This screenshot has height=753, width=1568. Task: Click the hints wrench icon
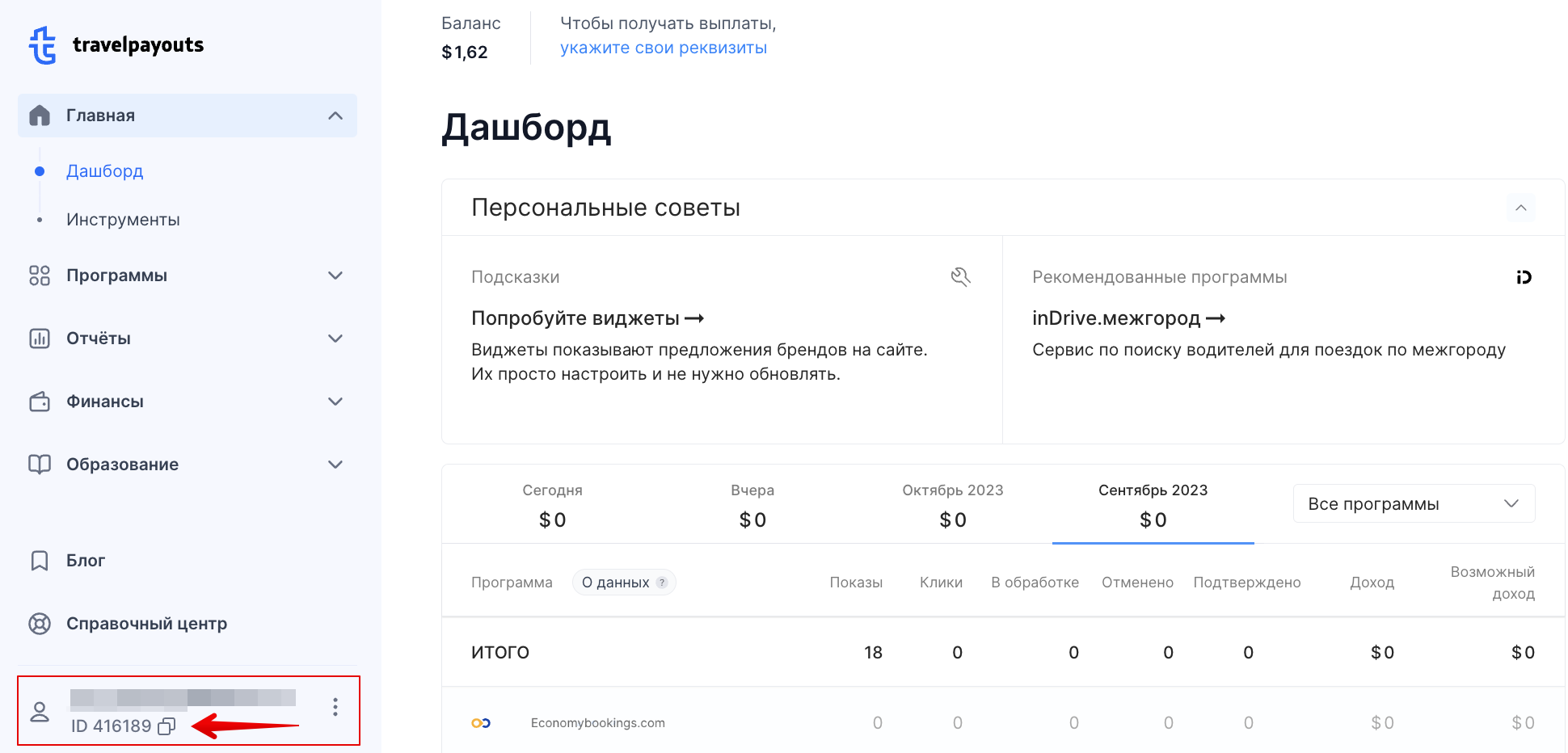coord(960,277)
